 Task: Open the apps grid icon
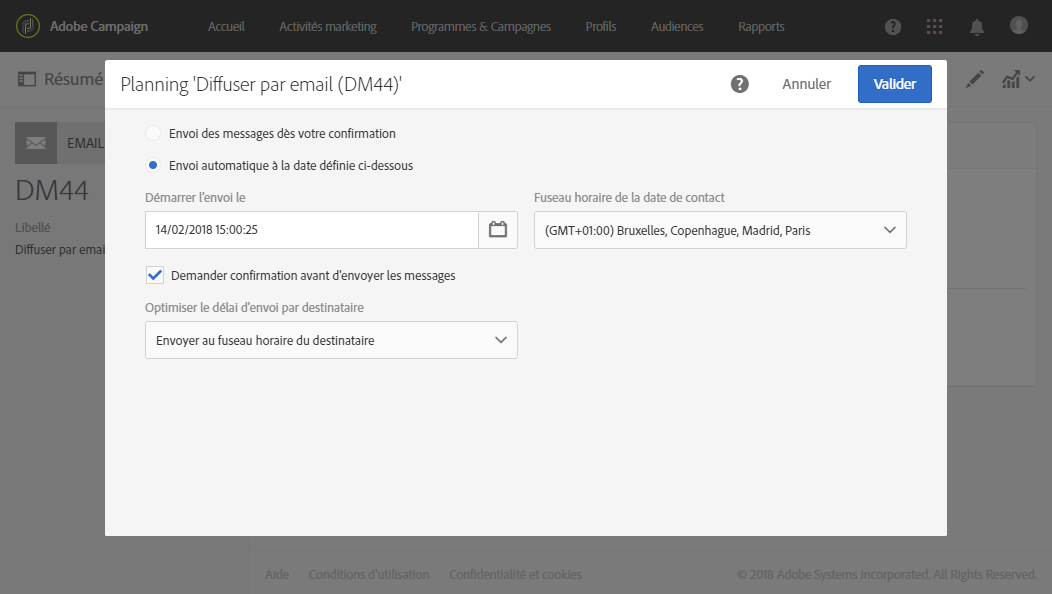tap(934, 27)
